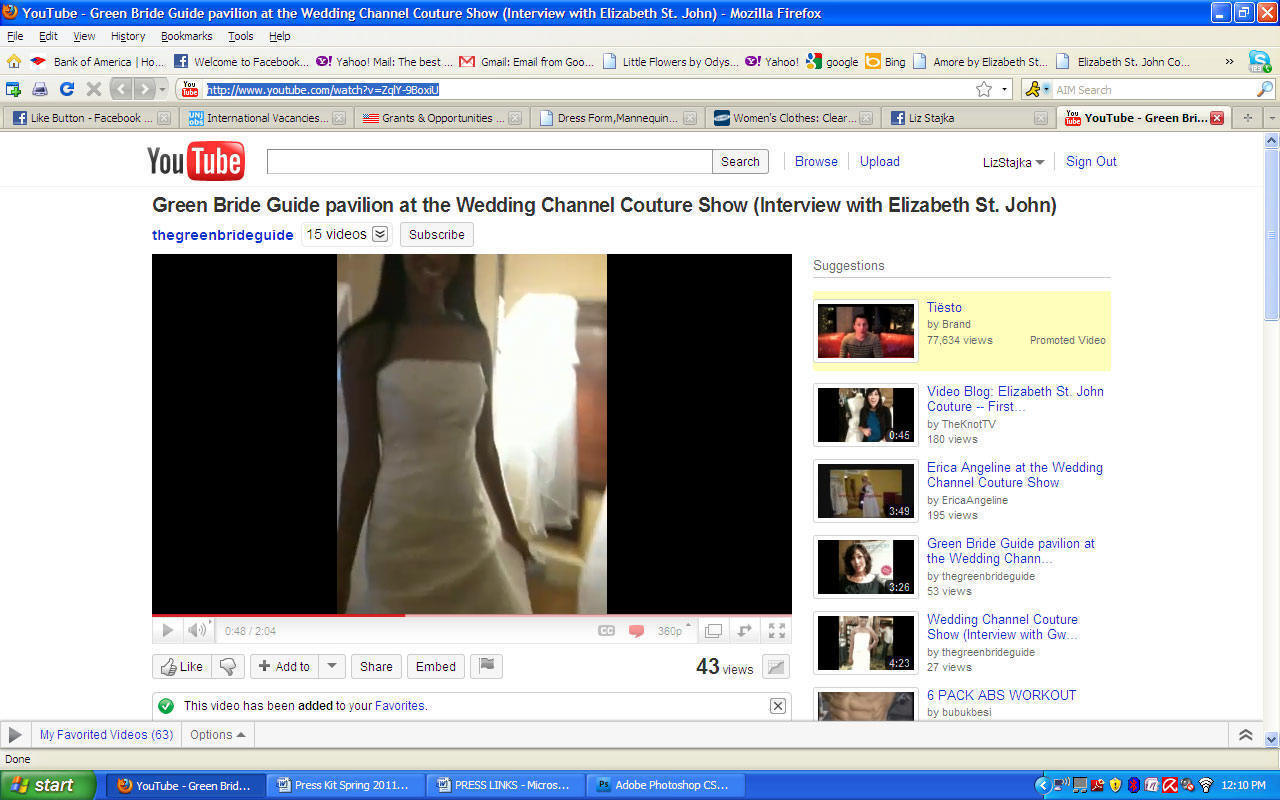Open LizStajka account dropdown

(x=1013, y=162)
